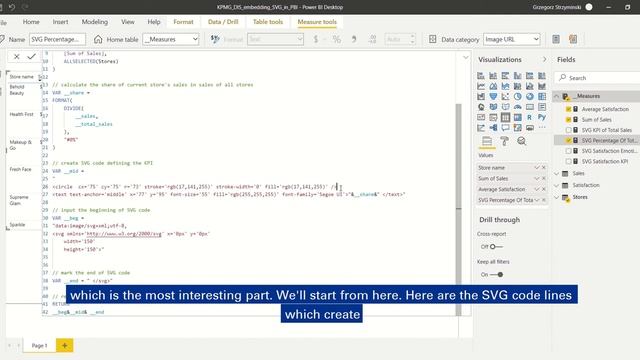Select the Stacked column chart visual
Image resolution: width=640 pixels, height=360 pixels.
pos(493,76)
